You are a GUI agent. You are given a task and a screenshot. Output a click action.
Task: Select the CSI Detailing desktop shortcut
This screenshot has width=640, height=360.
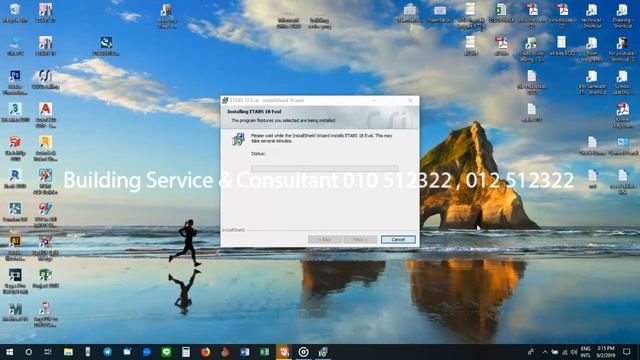(x=46, y=79)
